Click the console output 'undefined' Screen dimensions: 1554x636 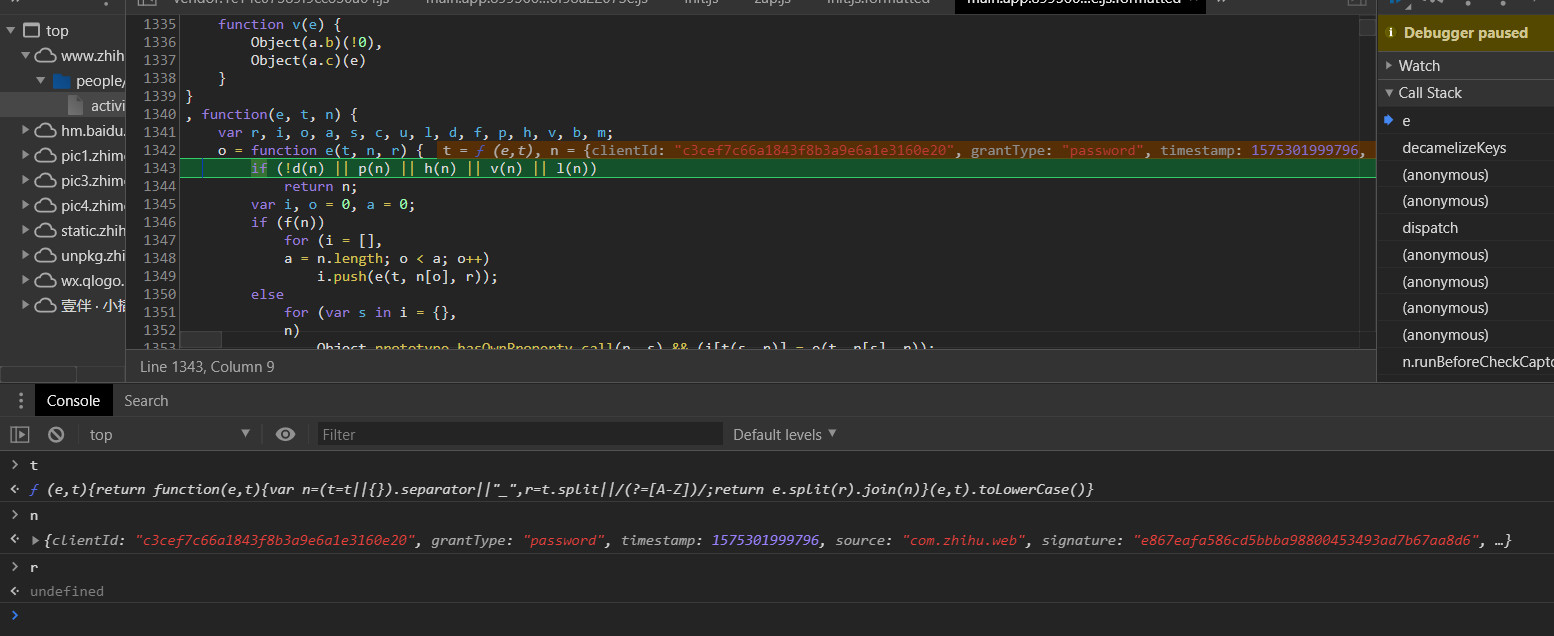click(x=67, y=591)
